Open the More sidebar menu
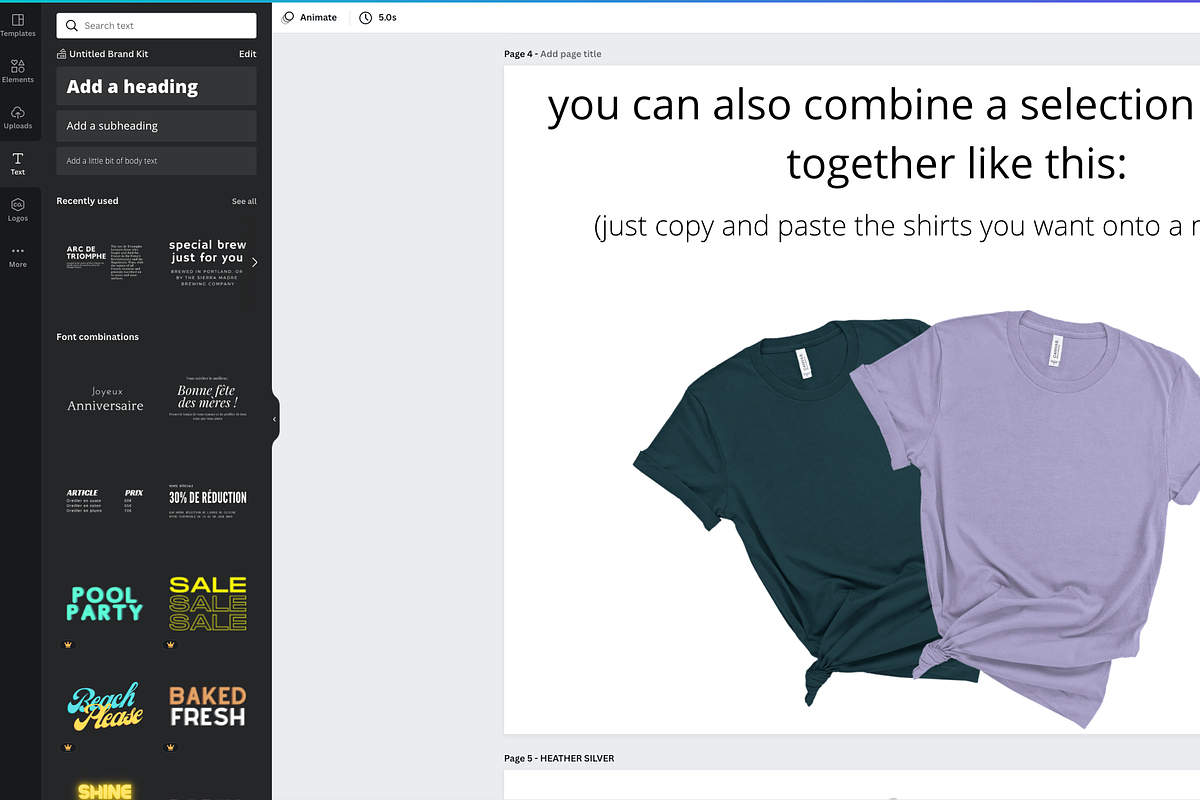The height and width of the screenshot is (800, 1200). pos(18,256)
